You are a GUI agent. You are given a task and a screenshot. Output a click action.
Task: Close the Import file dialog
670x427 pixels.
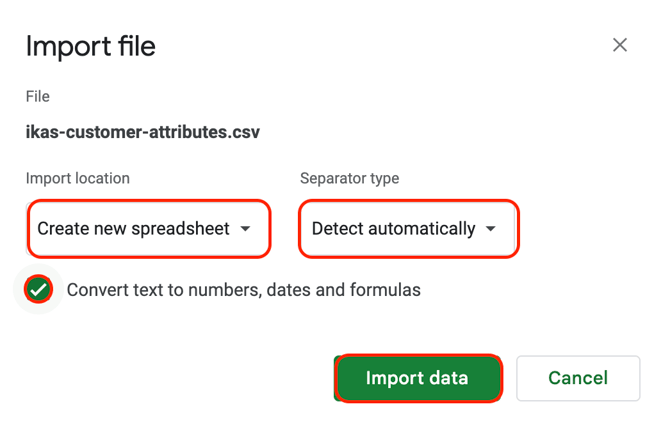click(620, 45)
